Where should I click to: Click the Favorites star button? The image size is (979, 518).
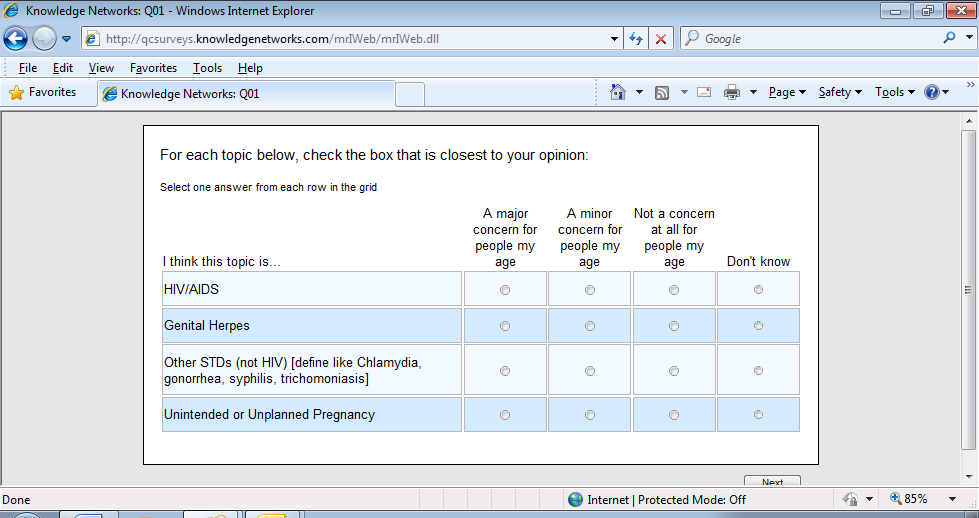[x=42, y=92]
